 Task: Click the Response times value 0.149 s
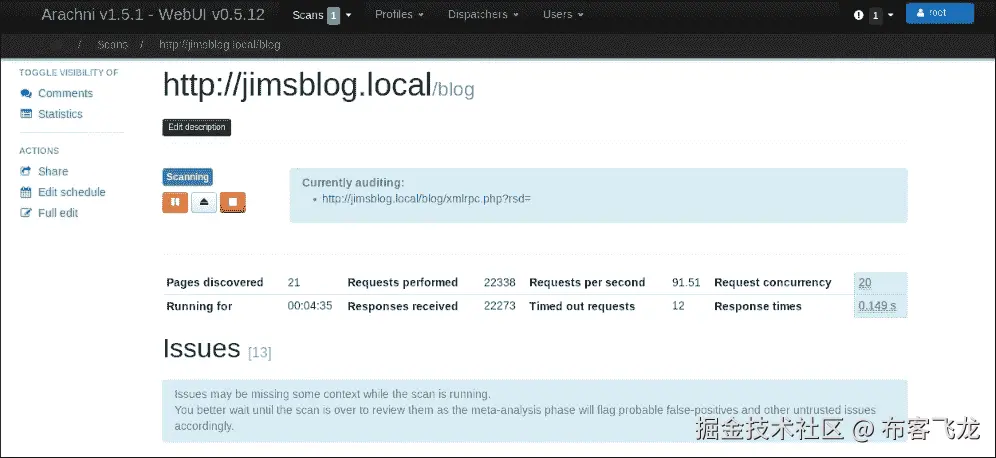coord(877,306)
